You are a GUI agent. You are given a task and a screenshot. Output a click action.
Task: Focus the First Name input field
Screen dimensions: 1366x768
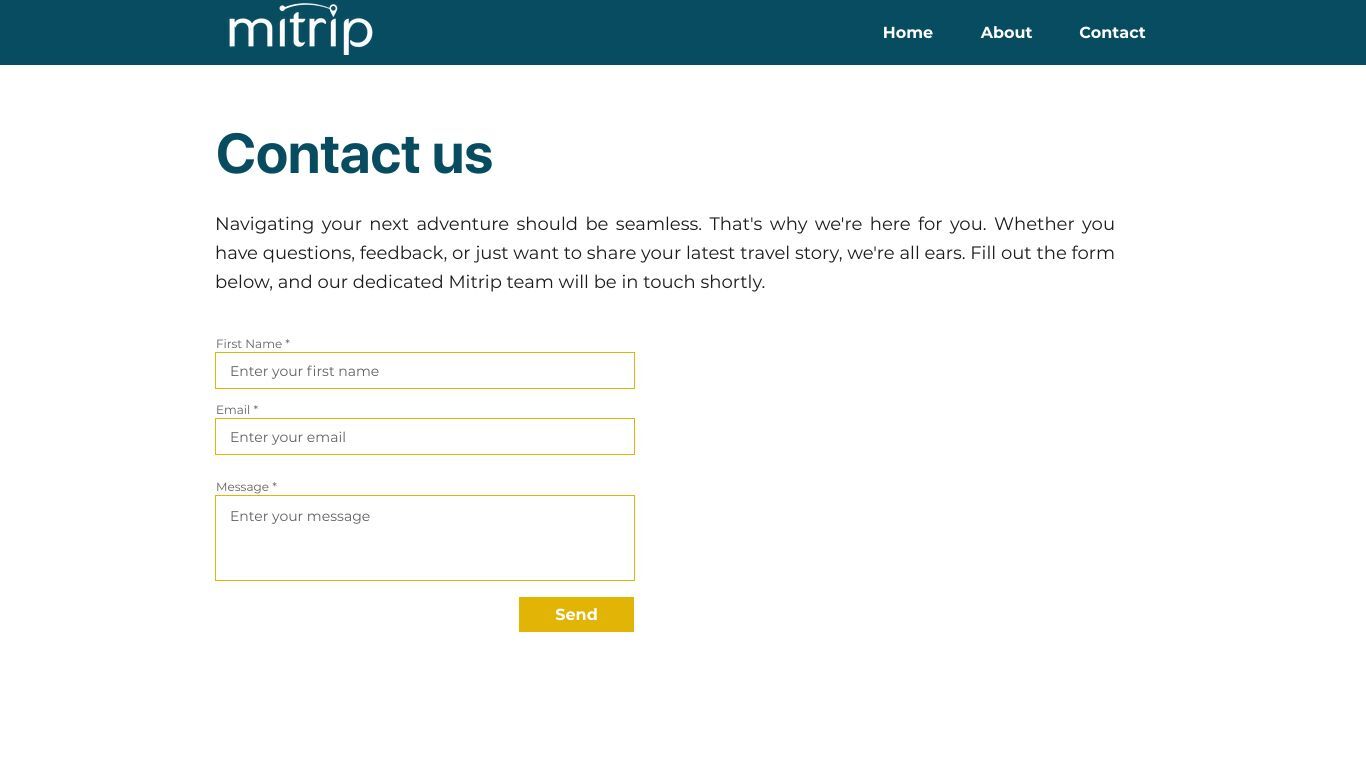click(x=425, y=370)
